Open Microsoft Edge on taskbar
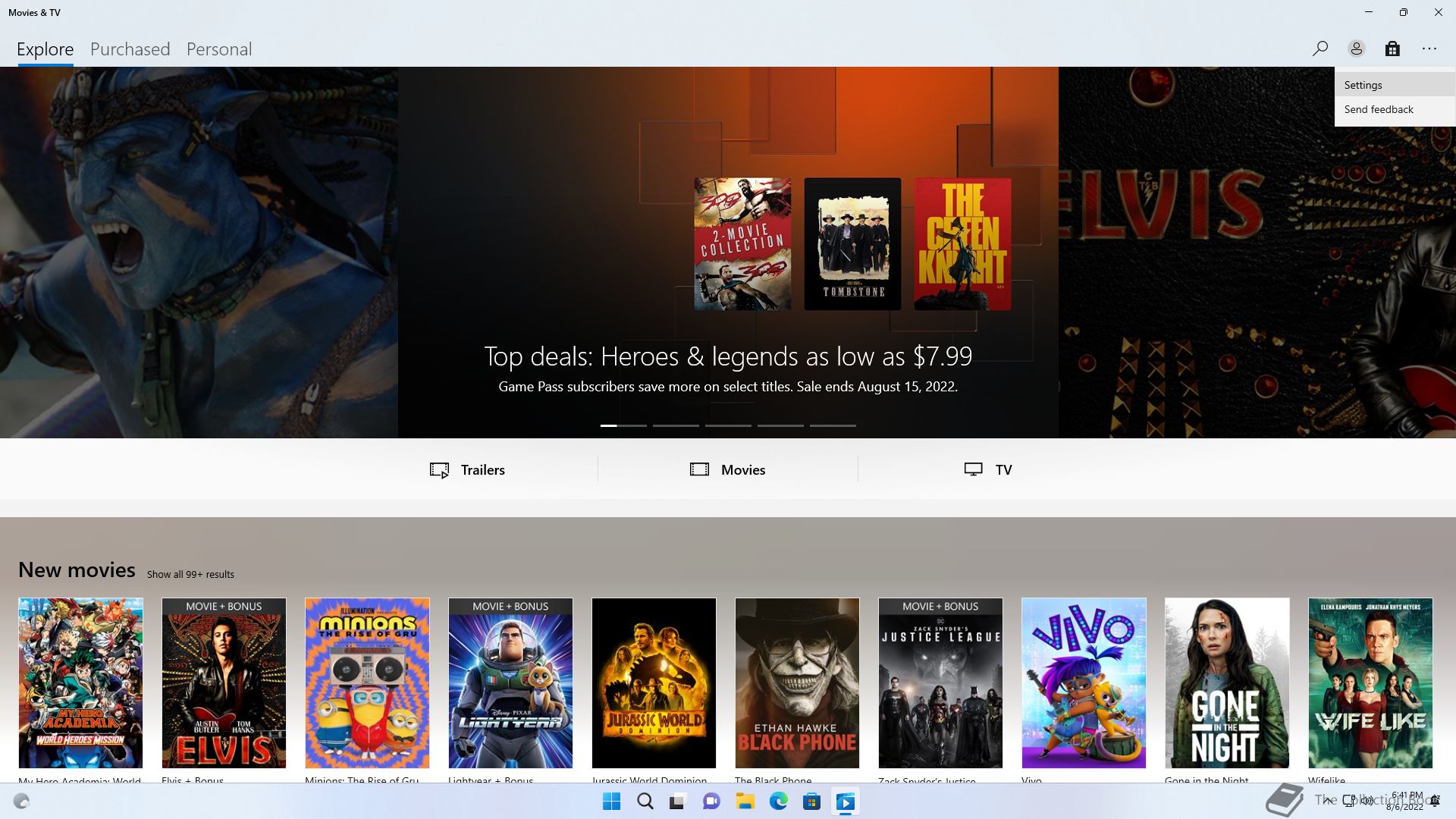1456x819 pixels. 778,802
